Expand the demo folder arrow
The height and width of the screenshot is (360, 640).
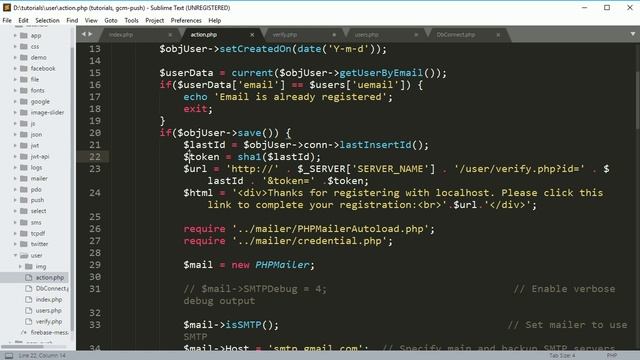click(x=15, y=58)
